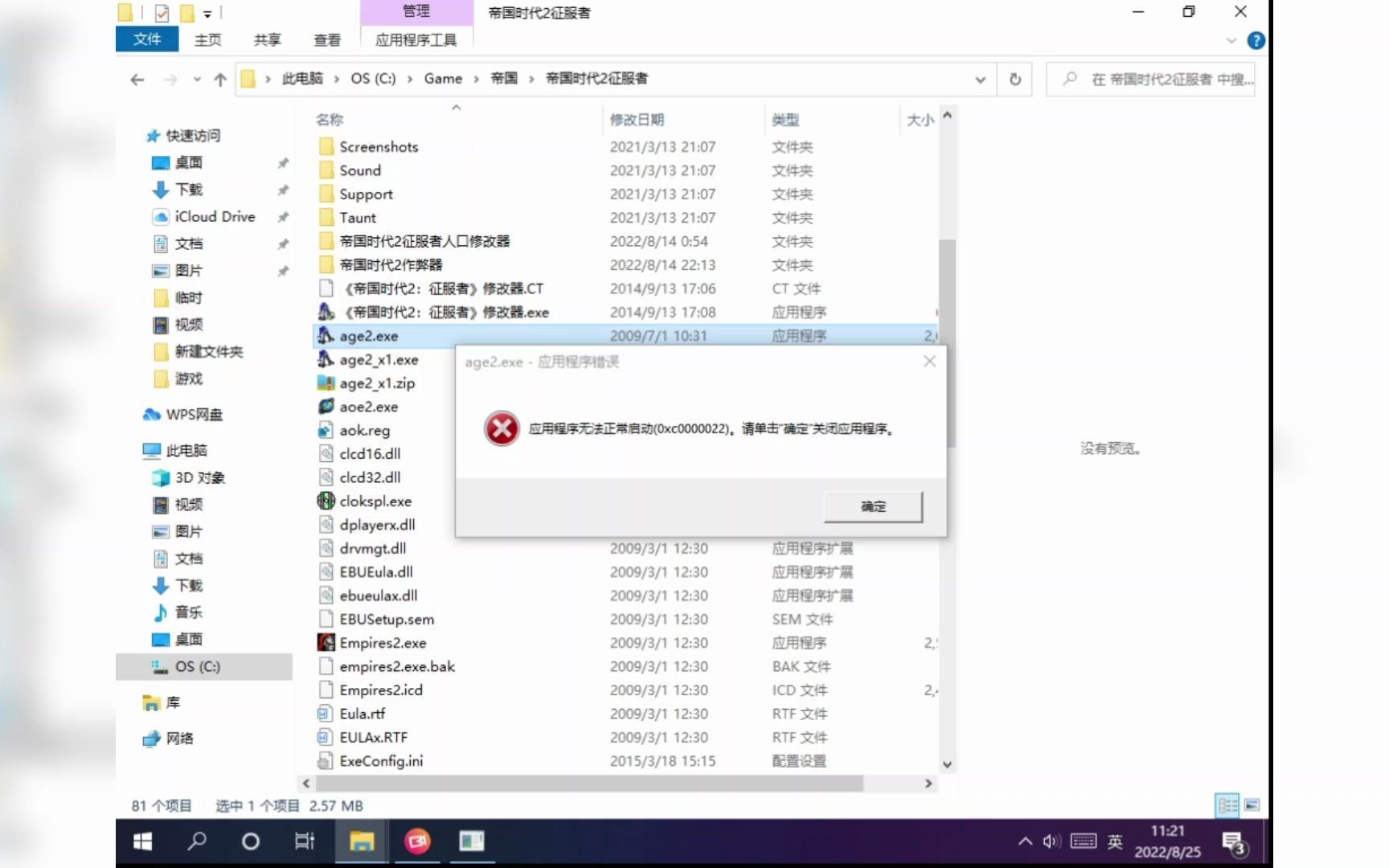Viewport: 1389px width, 868px height.
Task: Open the 共享 ribbon tab
Action: (267, 39)
